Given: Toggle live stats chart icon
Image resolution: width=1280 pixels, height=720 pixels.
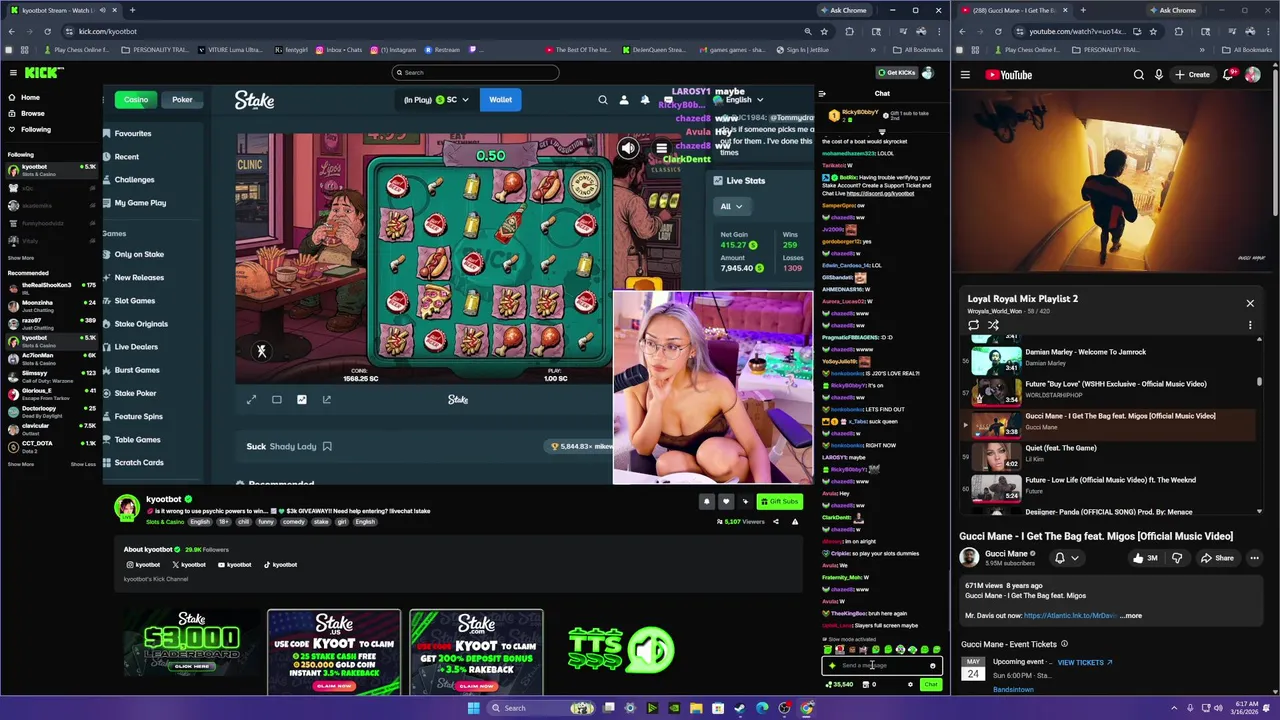Looking at the screenshot, I should point(302,400).
